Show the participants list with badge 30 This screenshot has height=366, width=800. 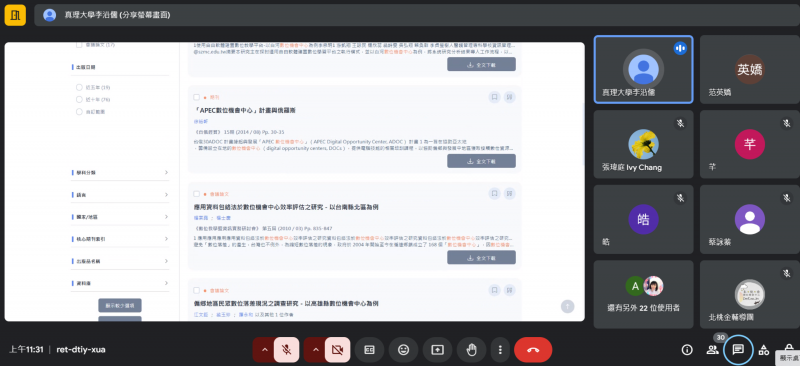712,350
